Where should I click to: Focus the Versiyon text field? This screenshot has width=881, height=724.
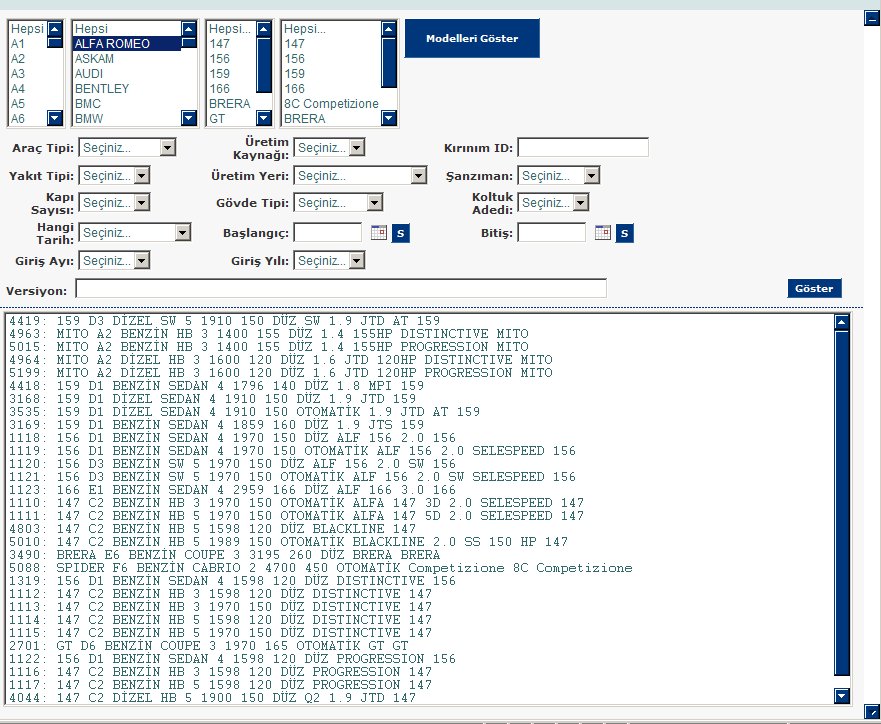tap(341, 288)
